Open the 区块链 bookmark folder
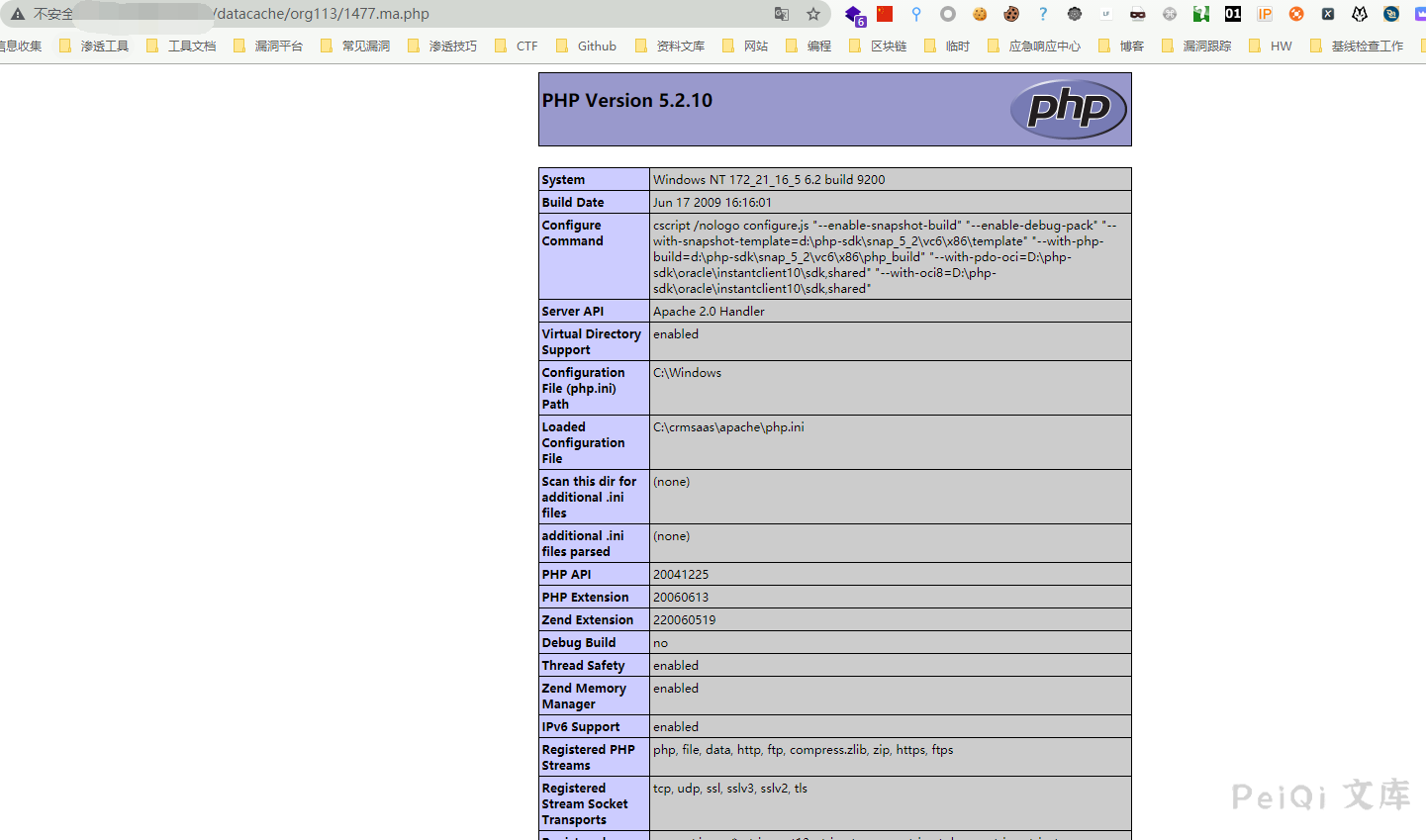 (878, 46)
